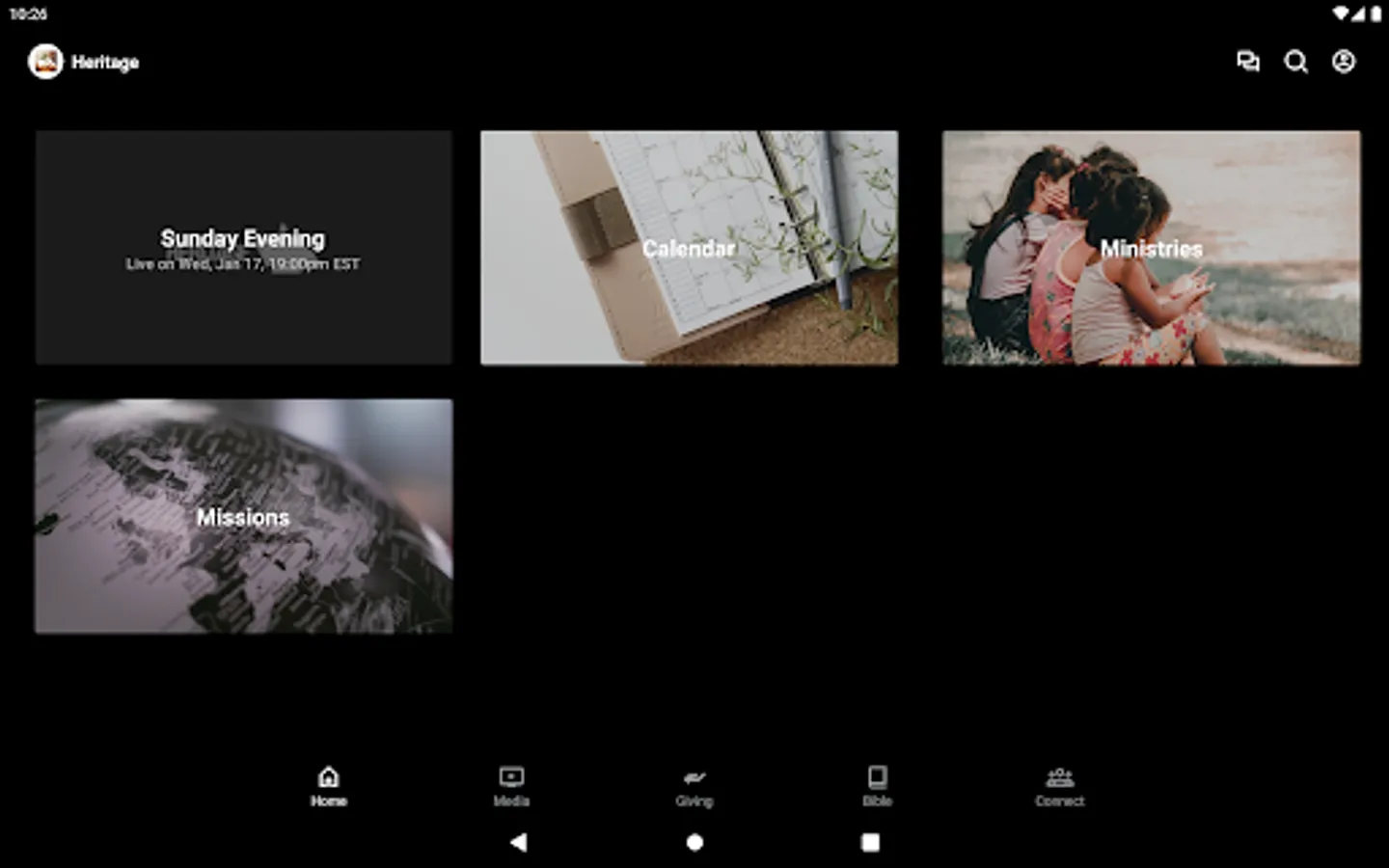
Task: Open the Bible icon
Action: tap(877, 776)
